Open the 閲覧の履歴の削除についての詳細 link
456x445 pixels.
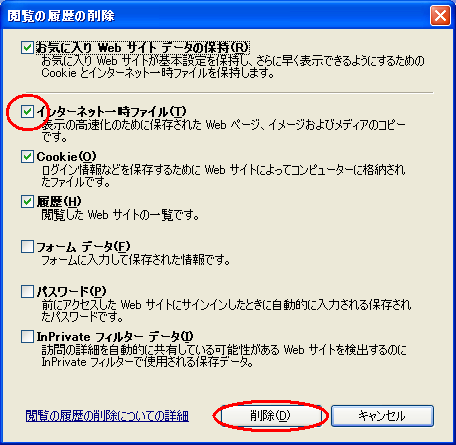(x=107, y=416)
